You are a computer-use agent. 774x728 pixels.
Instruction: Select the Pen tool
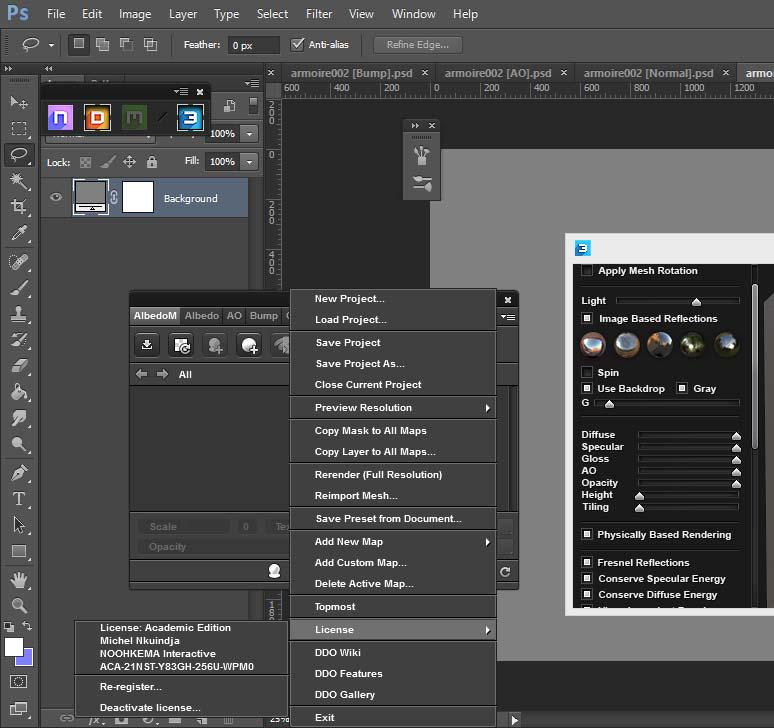tap(19, 473)
